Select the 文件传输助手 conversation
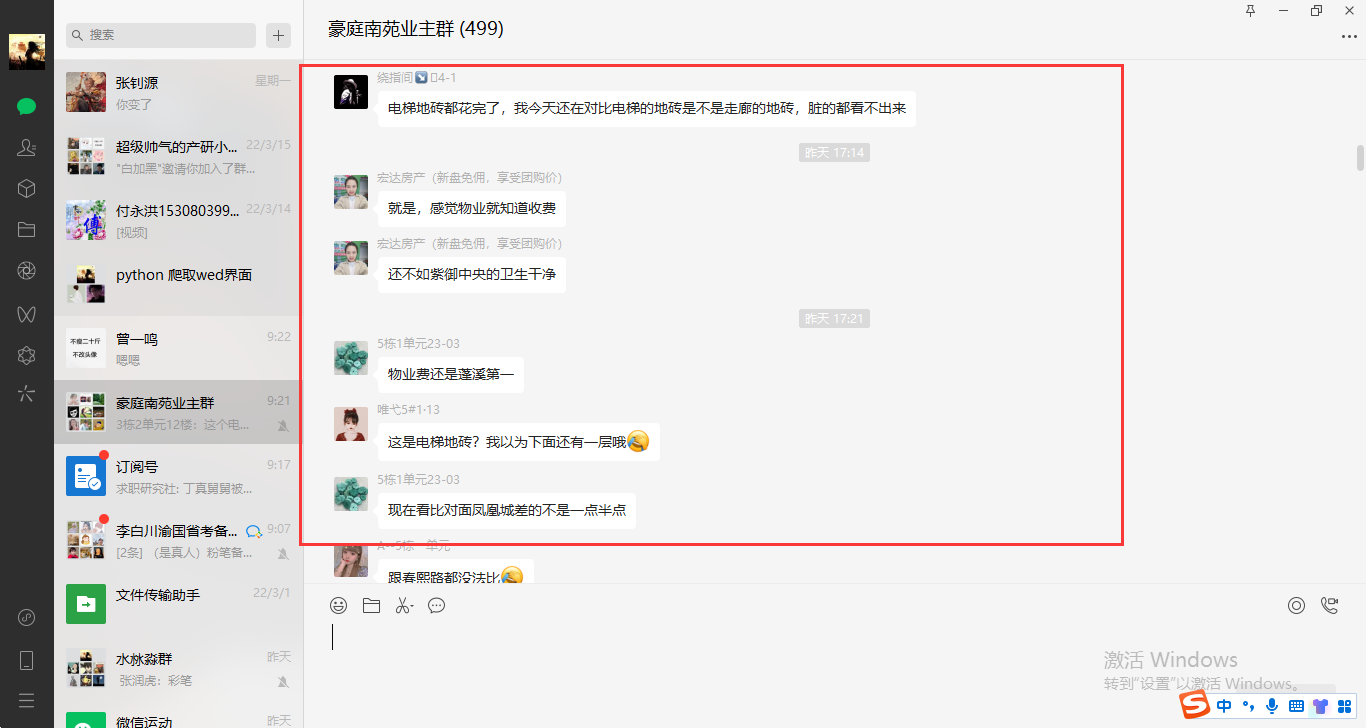1366x728 pixels. pyautogui.click(x=177, y=604)
